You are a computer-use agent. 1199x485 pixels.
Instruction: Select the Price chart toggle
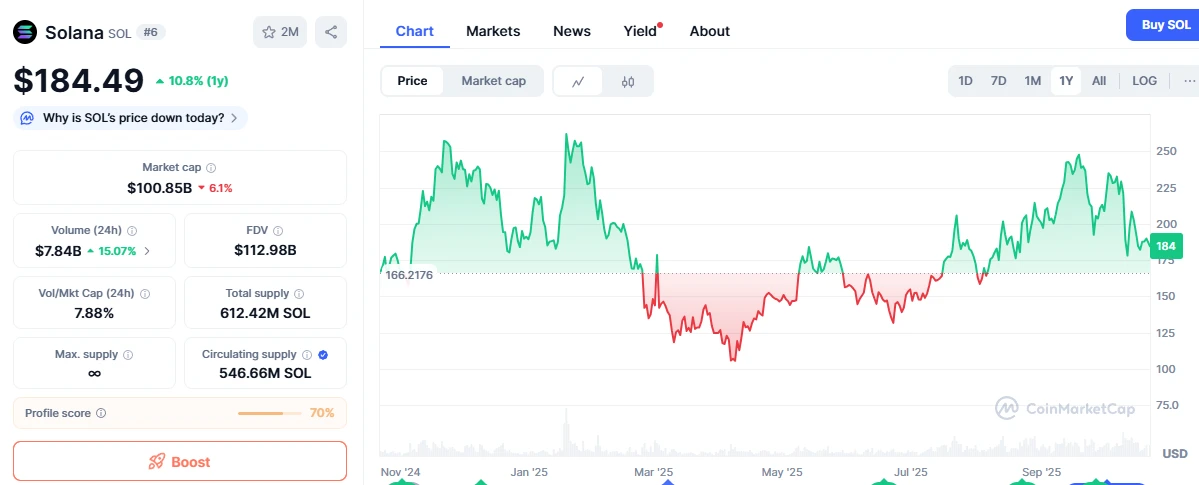(412, 81)
